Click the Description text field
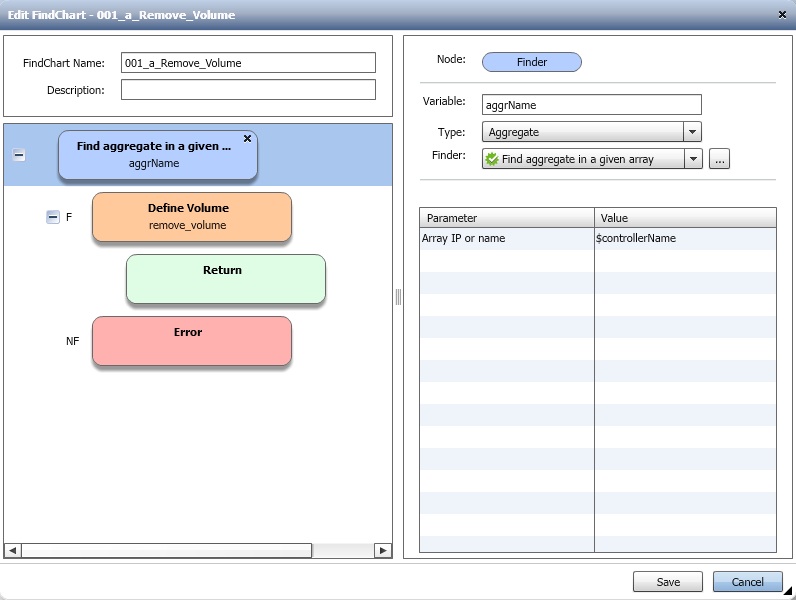The width and height of the screenshot is (796, 600). [248, 90]
